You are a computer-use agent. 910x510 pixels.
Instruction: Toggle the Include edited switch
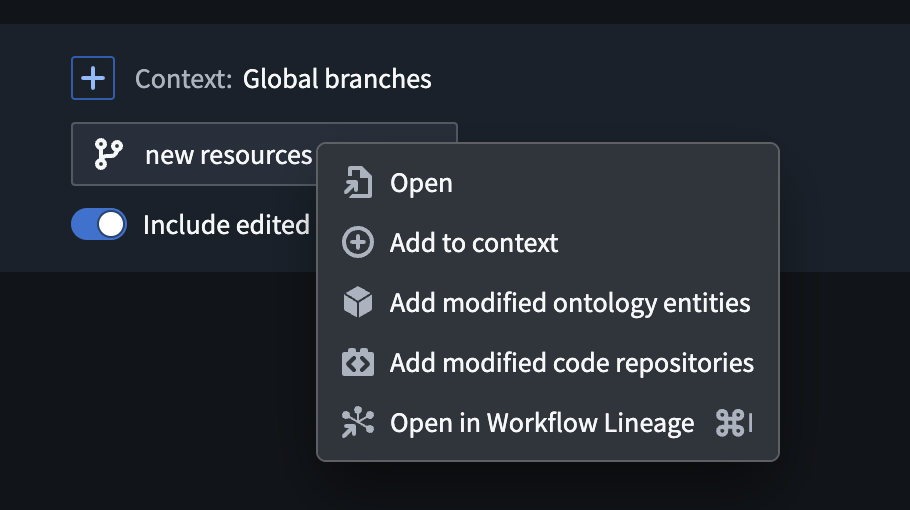[x=99, y=225]
